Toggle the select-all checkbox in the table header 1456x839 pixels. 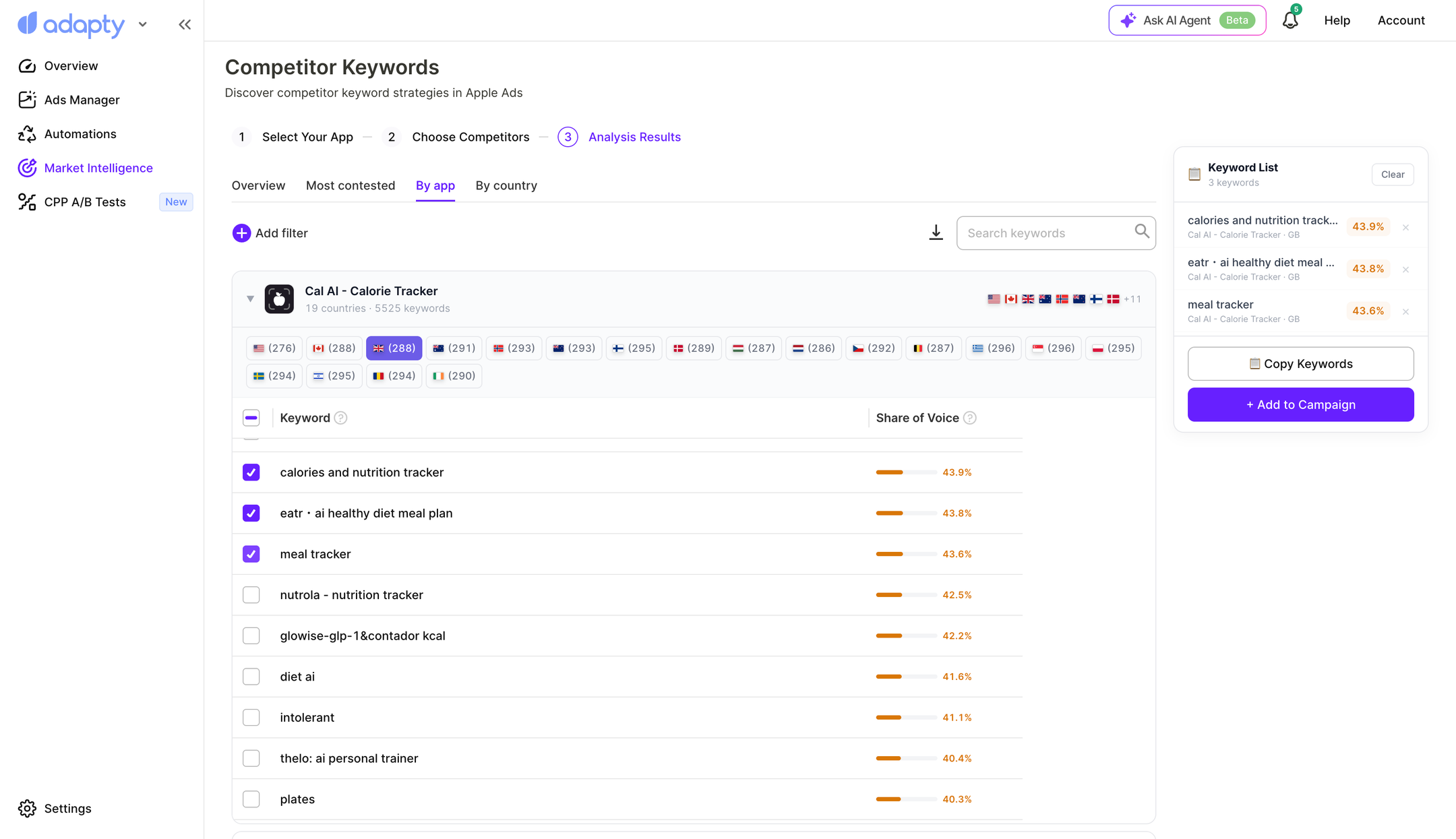point(251,418)
